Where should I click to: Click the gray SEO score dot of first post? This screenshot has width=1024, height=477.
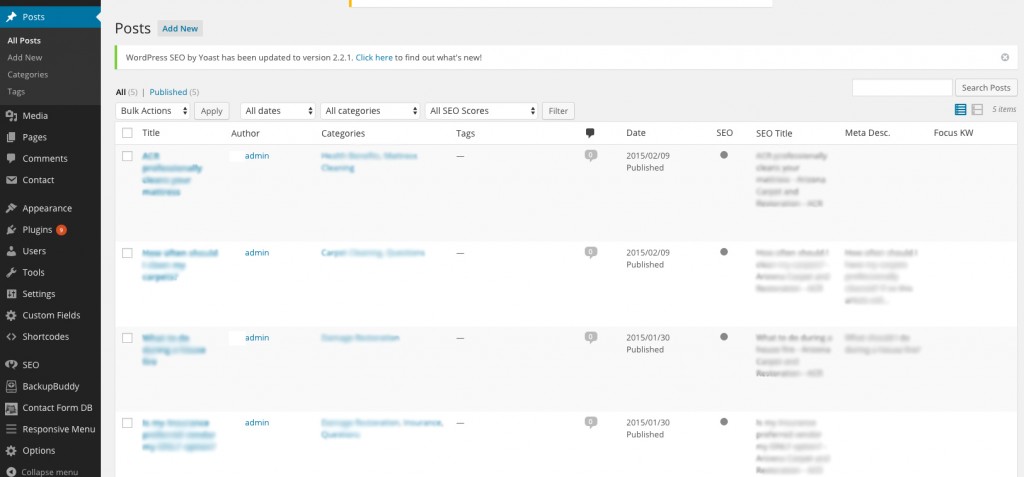(x=724, y=156)
